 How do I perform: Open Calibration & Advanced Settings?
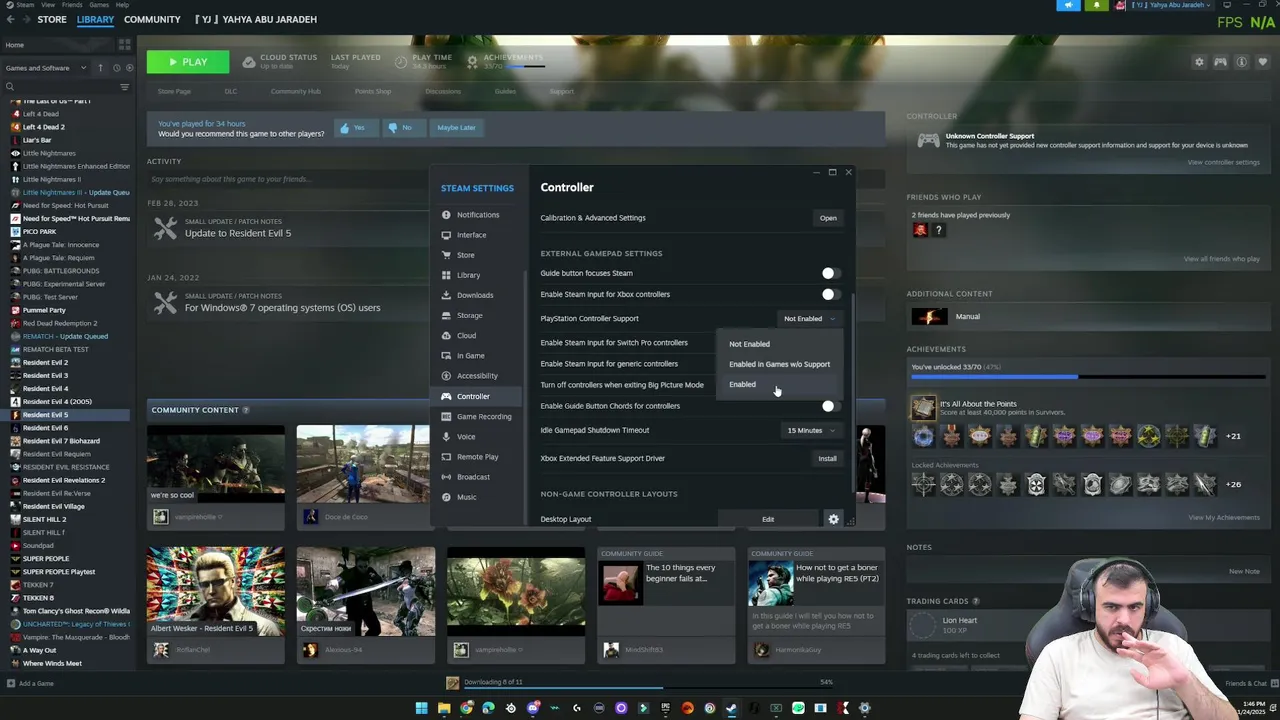[x=828, y=218]
